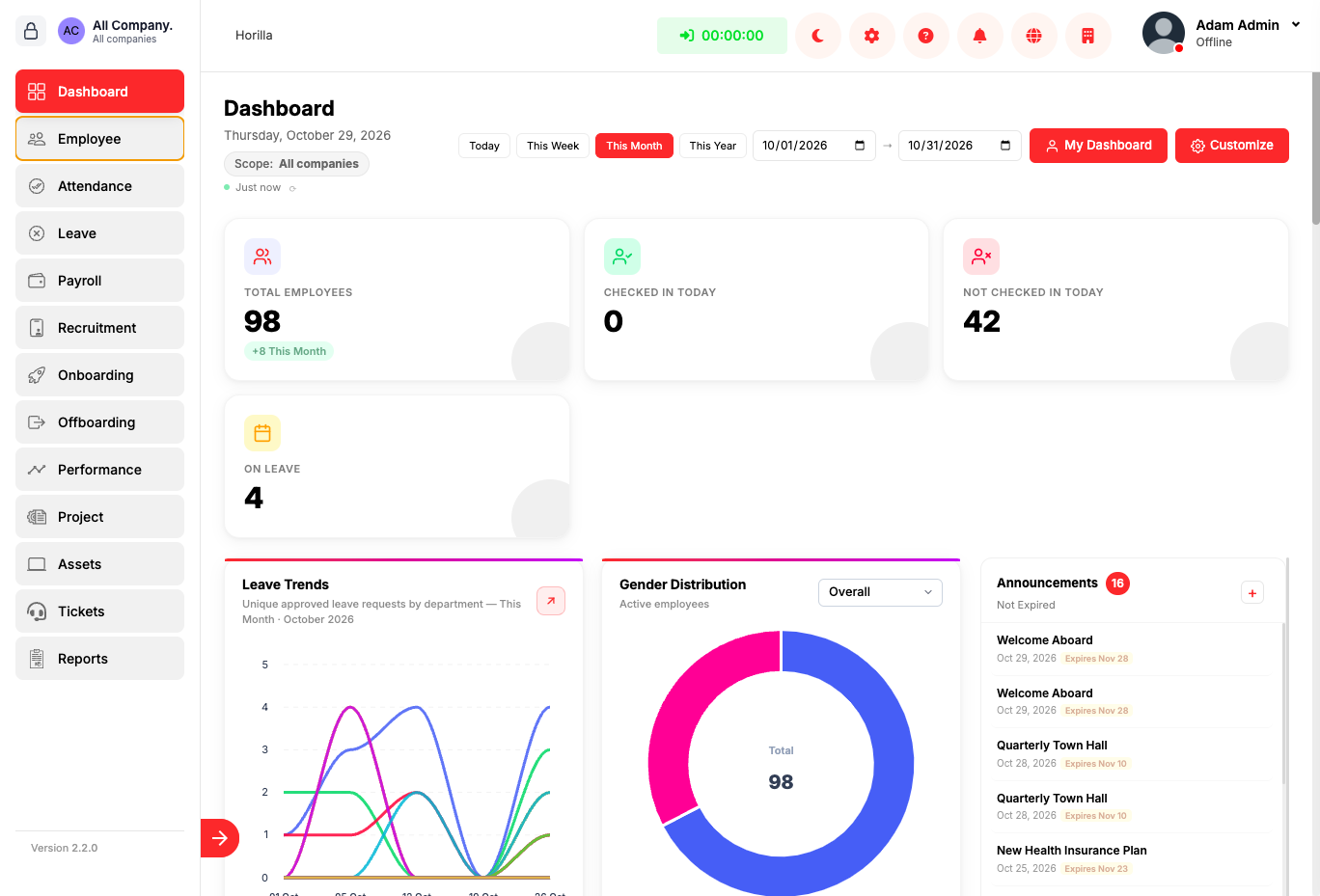Go to Attendance in sidebar
1320x896 pixels.
coord(99,186)
